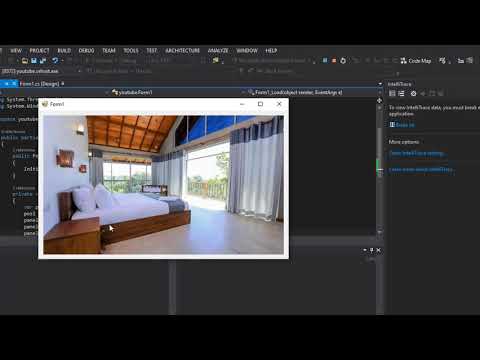Image resolution: width=480 pixels, height=360 pixels.
Task: Click the Save icon in toolbar
Action: [x=34, y=61]
